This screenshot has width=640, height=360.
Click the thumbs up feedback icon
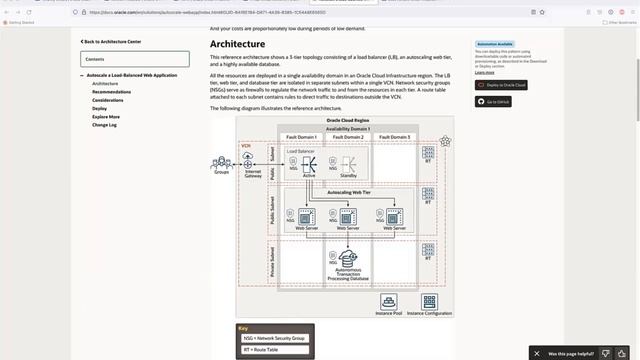(622, 353)
